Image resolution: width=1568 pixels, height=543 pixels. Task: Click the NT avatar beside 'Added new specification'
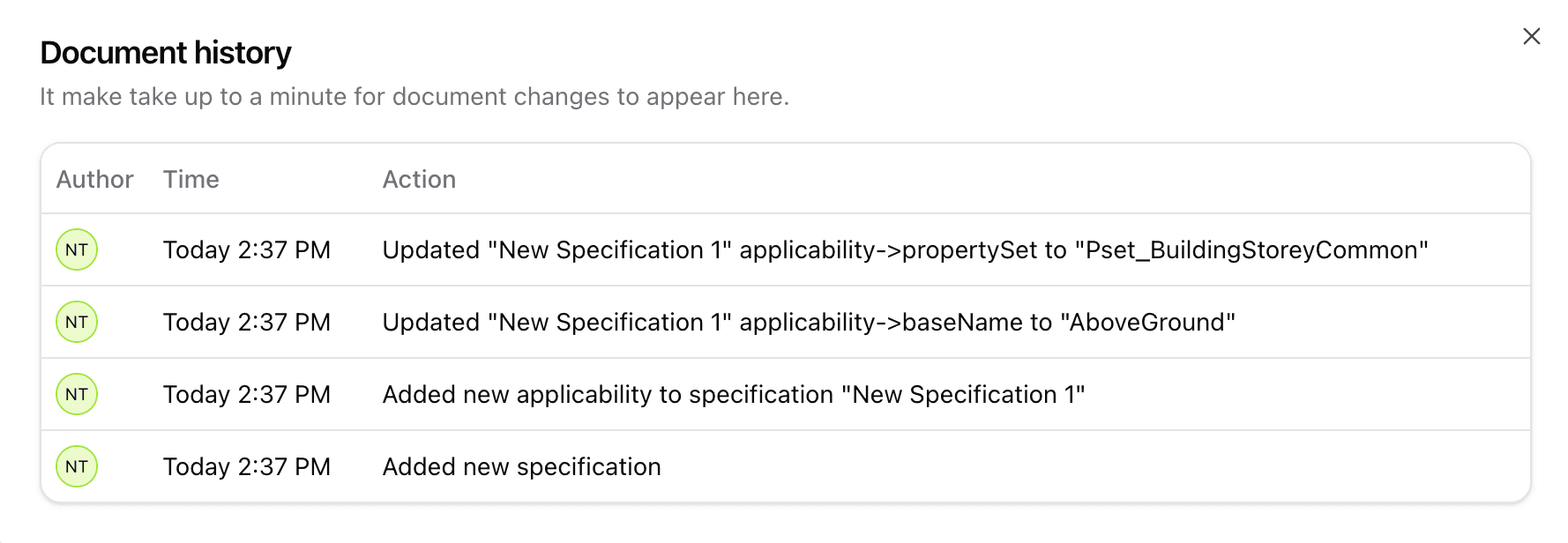click(x=77, y=467)
